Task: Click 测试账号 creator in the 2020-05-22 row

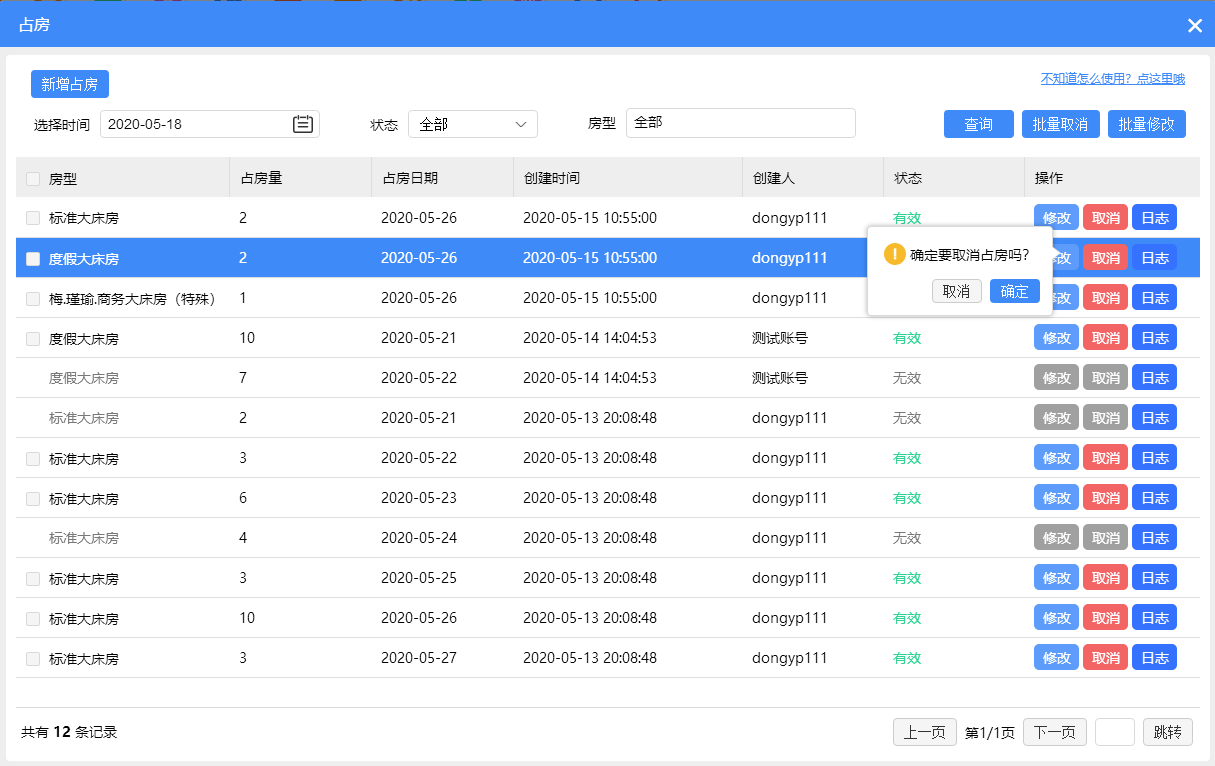Action: tap(780, 378)
